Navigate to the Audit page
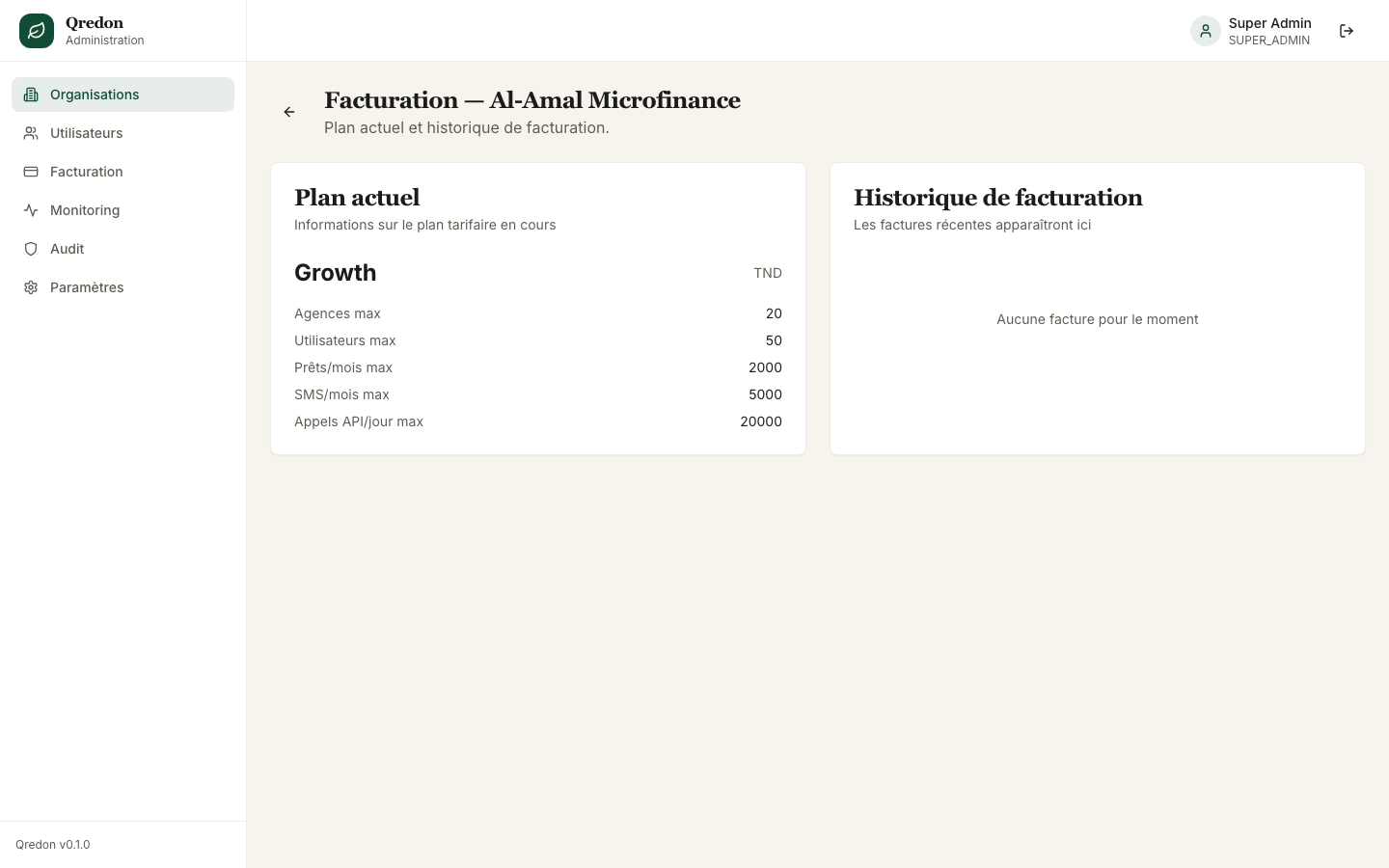Viewport: 1389px width, 868px height. pyautogui.click(x=123, y=249)
